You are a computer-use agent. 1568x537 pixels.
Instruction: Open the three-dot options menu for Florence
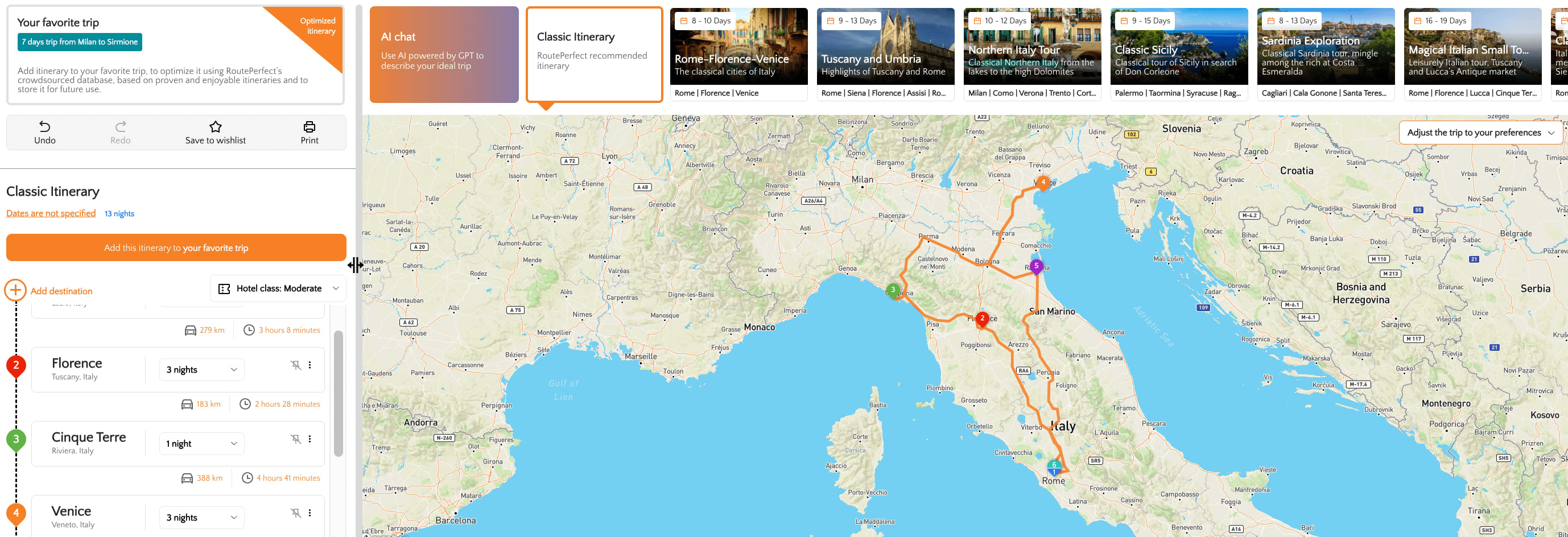pyautogui.click(x=310, y=365)
